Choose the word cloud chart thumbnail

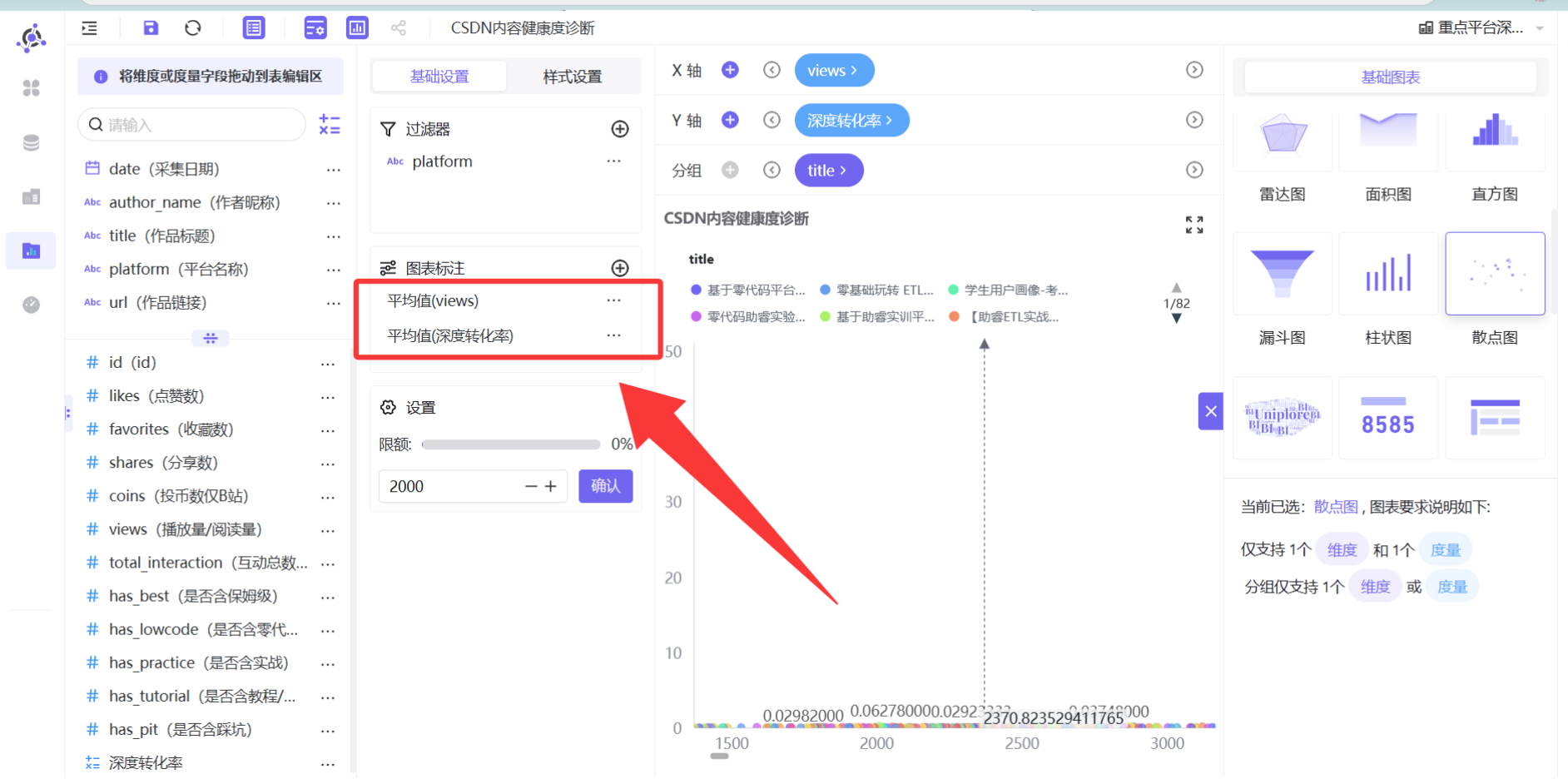click(x=1283, y=418)
